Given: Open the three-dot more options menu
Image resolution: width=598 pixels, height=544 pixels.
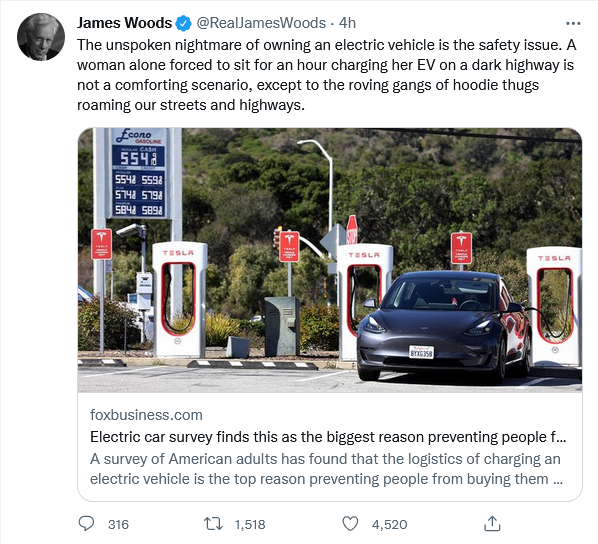Looking at the screenshot, I should 573,24.
